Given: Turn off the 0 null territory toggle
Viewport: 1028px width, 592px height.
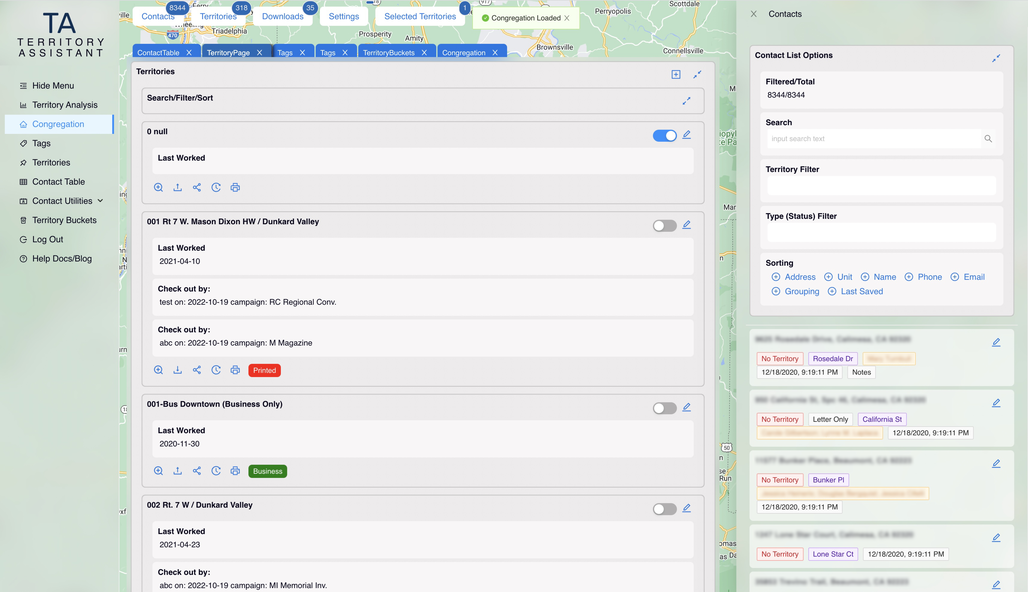Looking at the screenshot, I should click(x=664, y=136).
